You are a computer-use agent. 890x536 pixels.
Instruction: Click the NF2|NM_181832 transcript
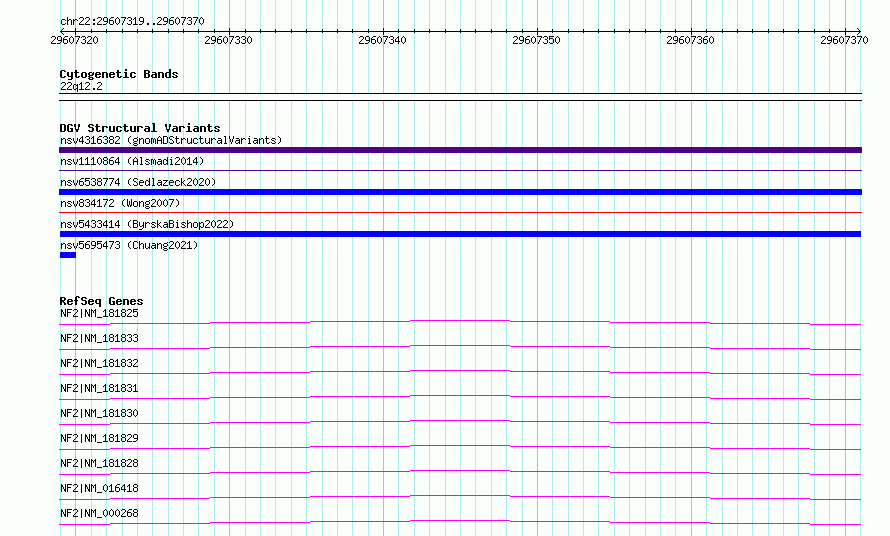(x=99, y=363)
